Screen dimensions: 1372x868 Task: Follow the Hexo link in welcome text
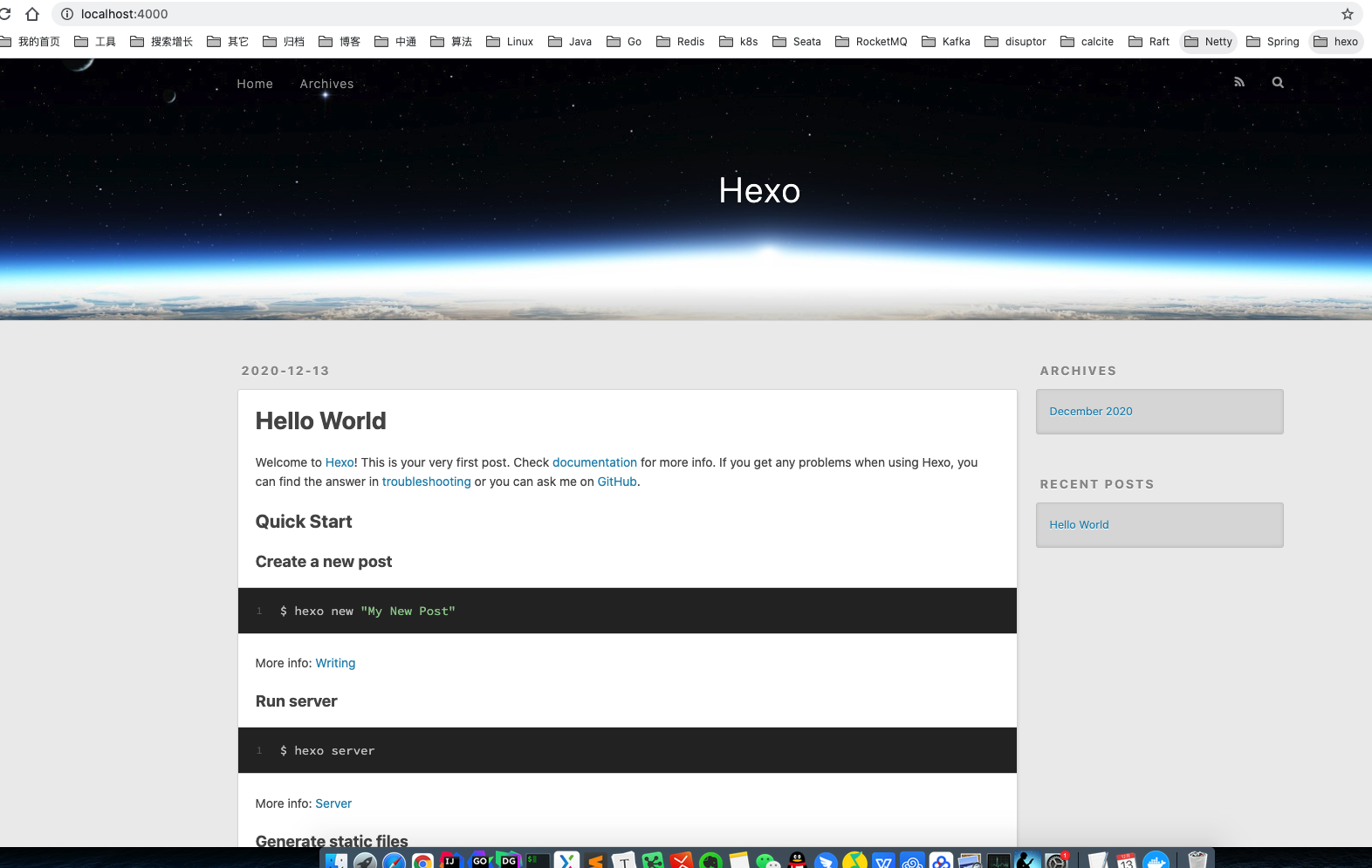coord(340,462)
